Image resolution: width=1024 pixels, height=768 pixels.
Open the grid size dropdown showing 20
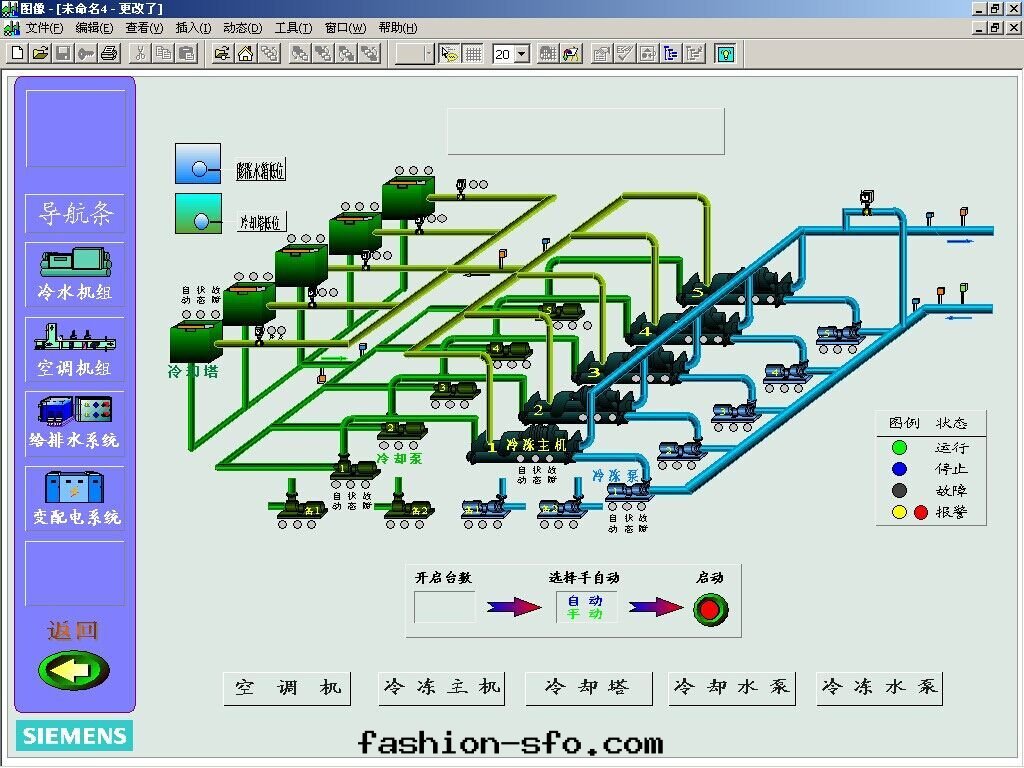(521, 54)
